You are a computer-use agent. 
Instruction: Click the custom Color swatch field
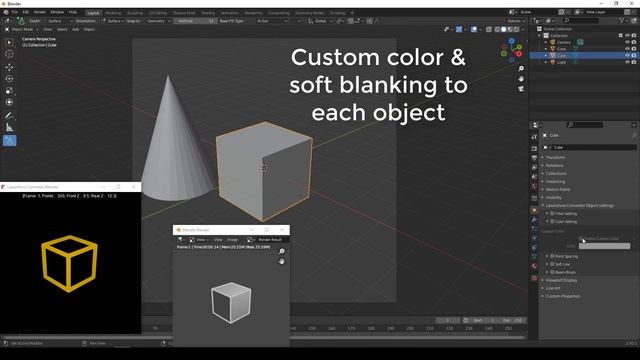click(604, 246)
